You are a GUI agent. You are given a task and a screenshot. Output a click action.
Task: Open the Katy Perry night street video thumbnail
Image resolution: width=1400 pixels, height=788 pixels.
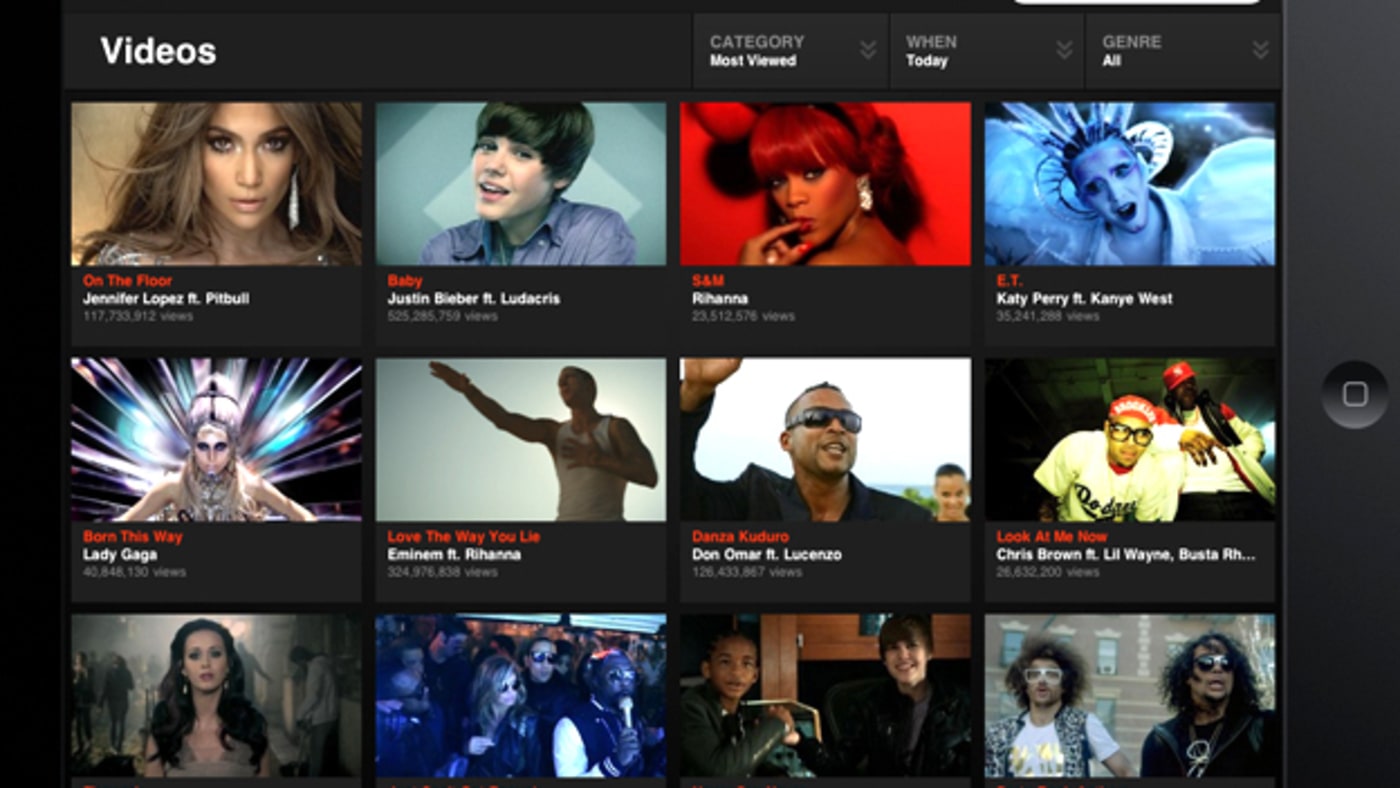point(216,696)
